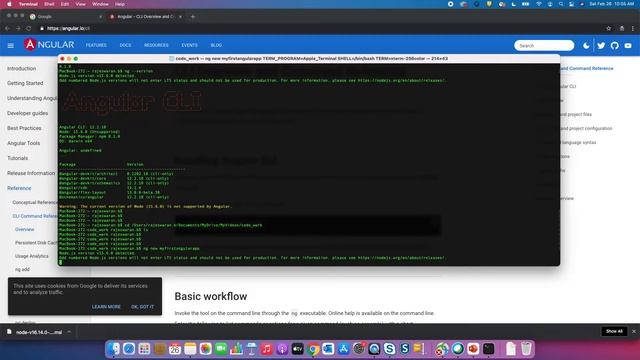640x360 pixels.
Task: Expand the Release Information sidebar section
Action: click(x=31, y=173)
